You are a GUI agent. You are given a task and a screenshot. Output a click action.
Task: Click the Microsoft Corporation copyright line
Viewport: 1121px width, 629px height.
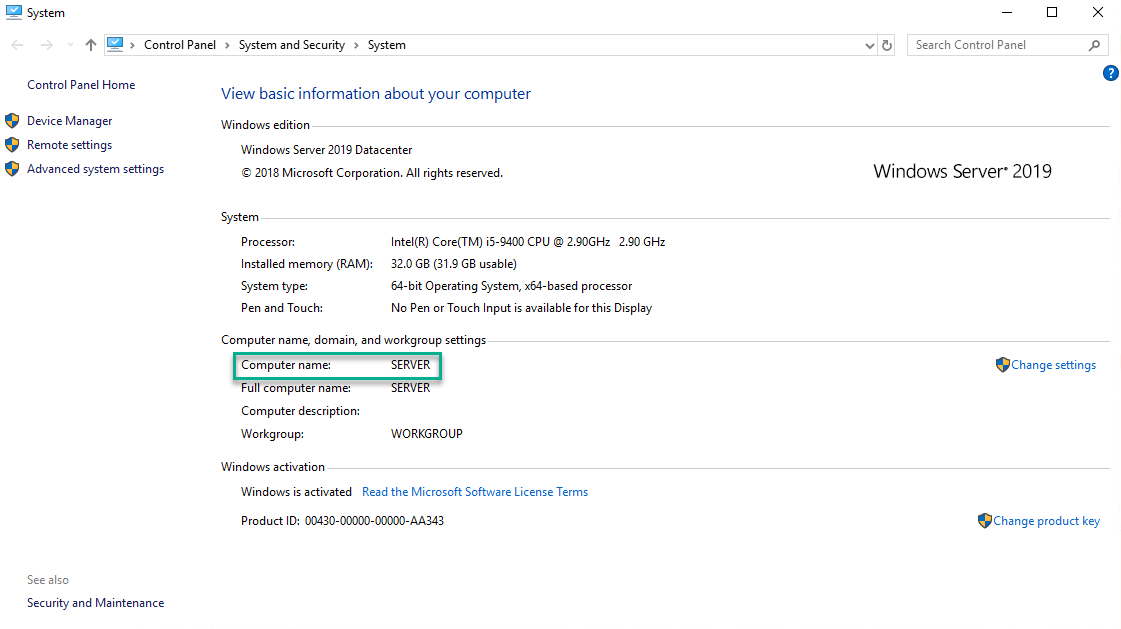click(x=372, y=173)
